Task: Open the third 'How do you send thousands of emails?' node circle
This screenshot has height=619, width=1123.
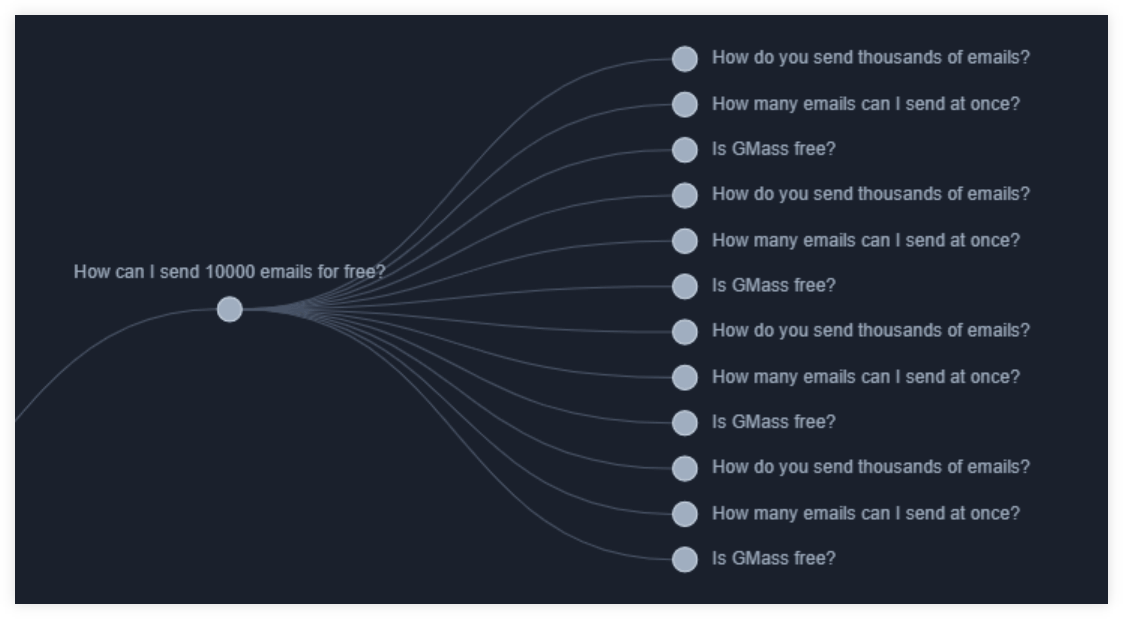Action: (685, 332)
